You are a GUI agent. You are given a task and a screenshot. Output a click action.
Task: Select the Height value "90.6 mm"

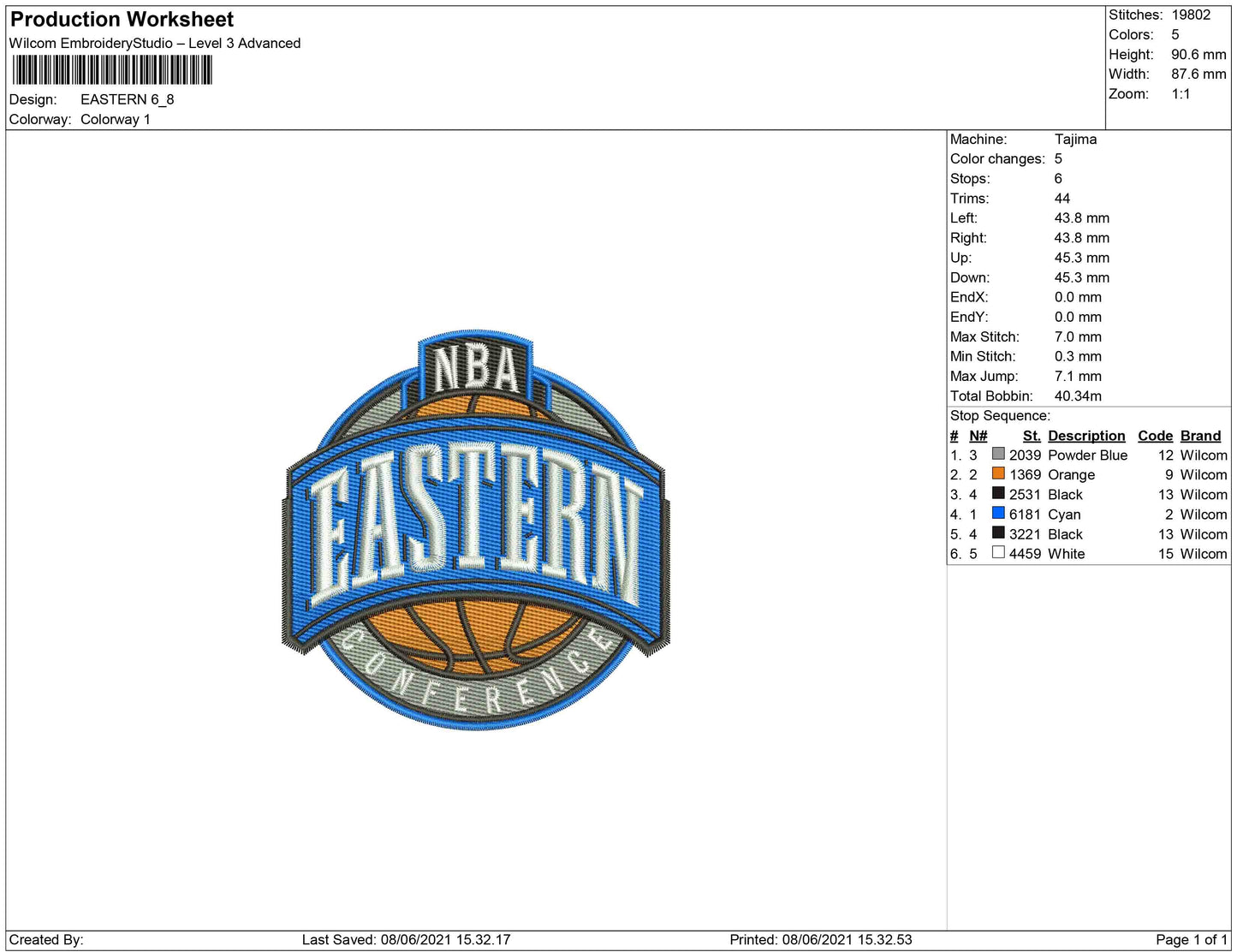[x=1198, y=54]
